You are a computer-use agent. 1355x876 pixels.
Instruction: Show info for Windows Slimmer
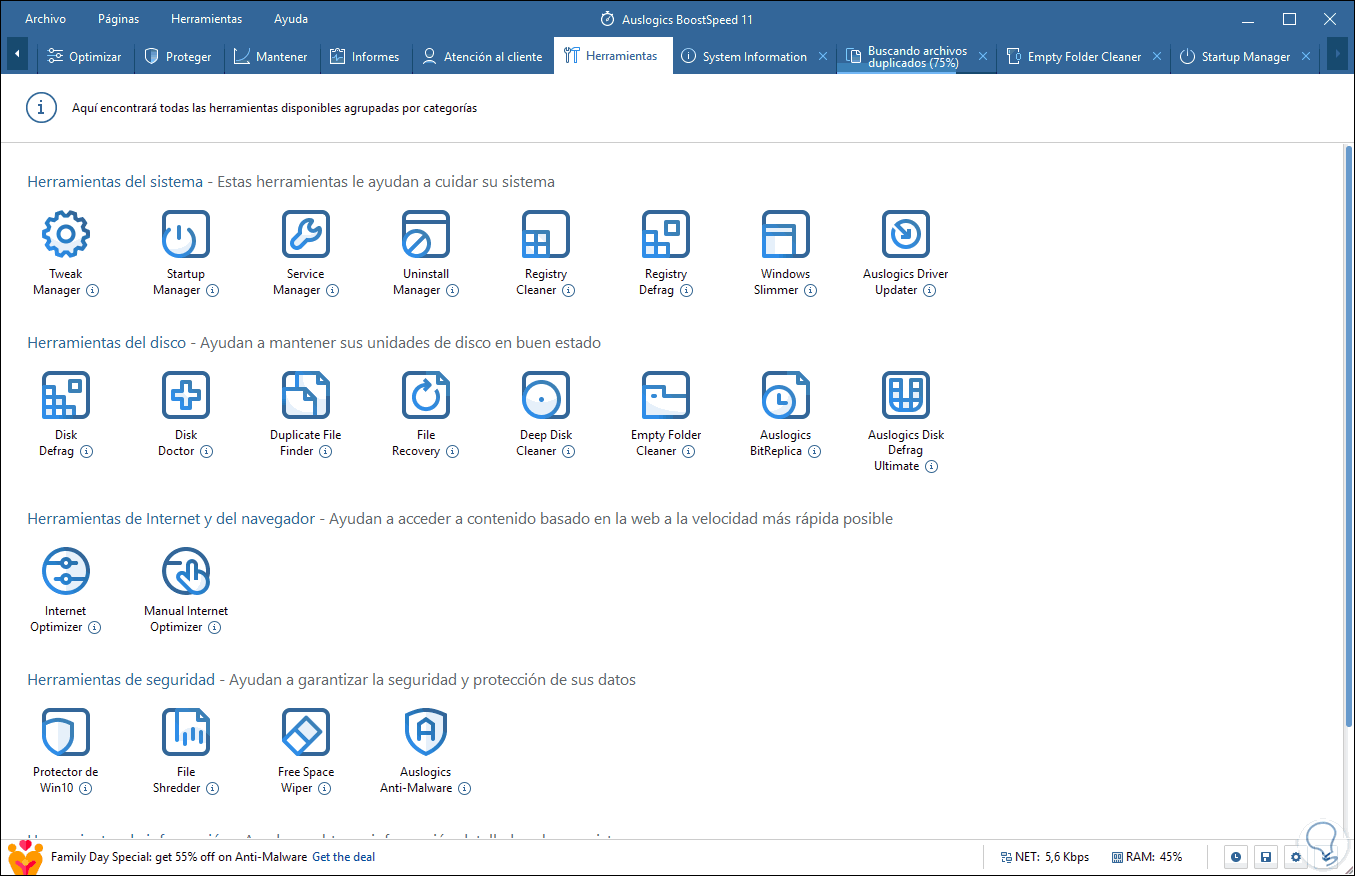[810, 291]
